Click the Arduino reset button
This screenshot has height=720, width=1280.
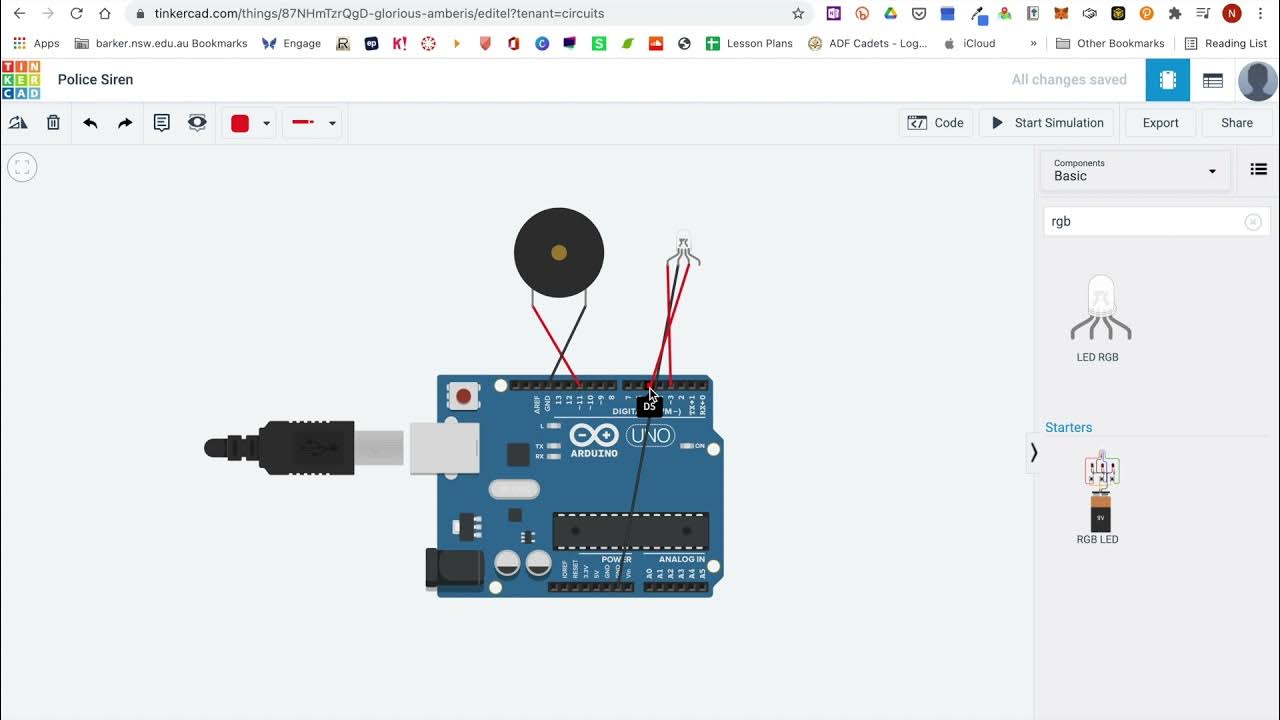(463, 396)
